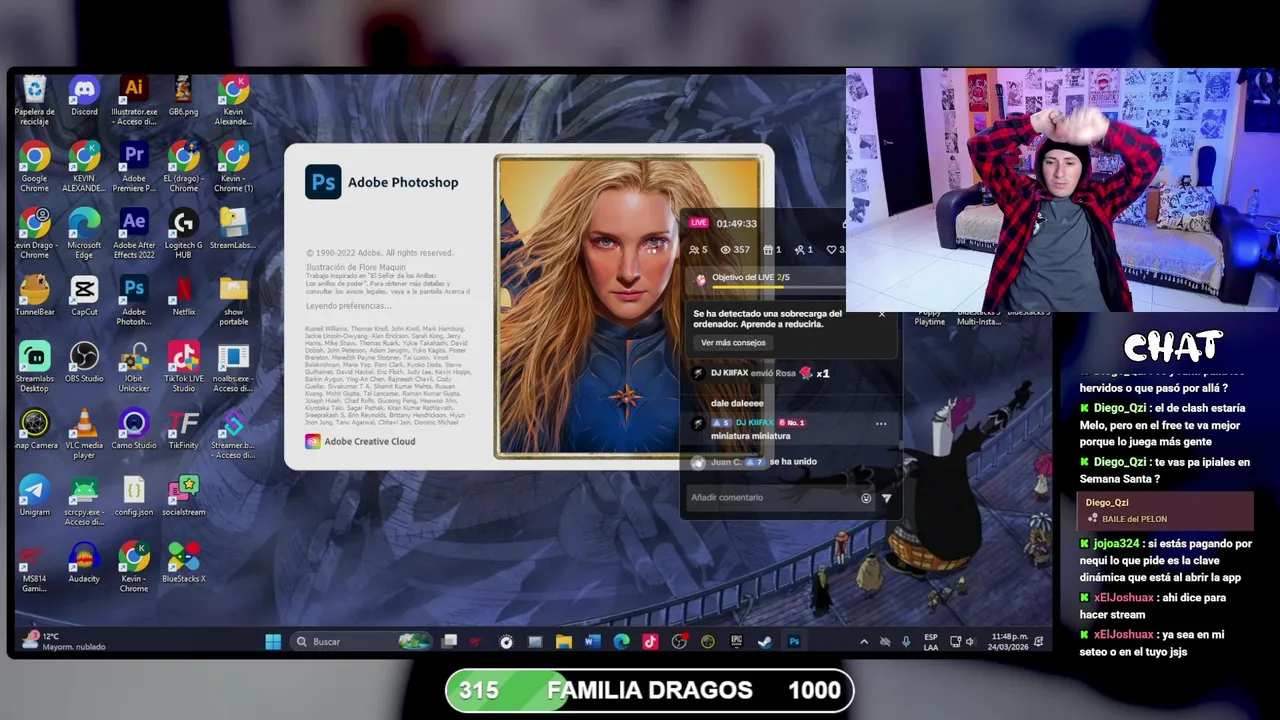Open the socialstream desktop shortcut
Viewport: 1280px width, 720px height.
click(183, 496)
